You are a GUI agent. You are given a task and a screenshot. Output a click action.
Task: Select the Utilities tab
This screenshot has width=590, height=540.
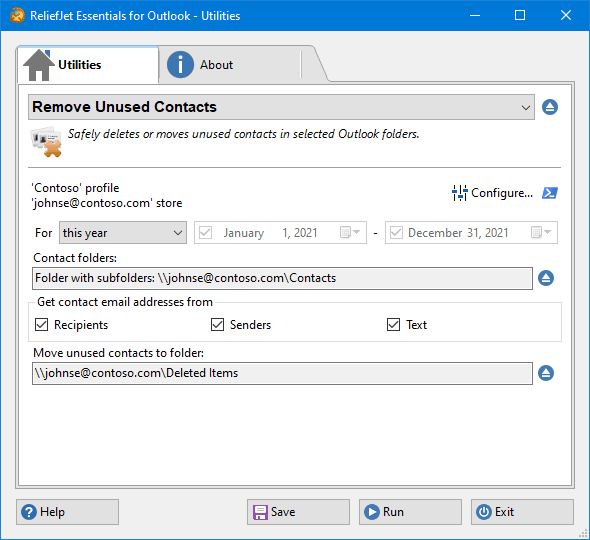(88, 65)
